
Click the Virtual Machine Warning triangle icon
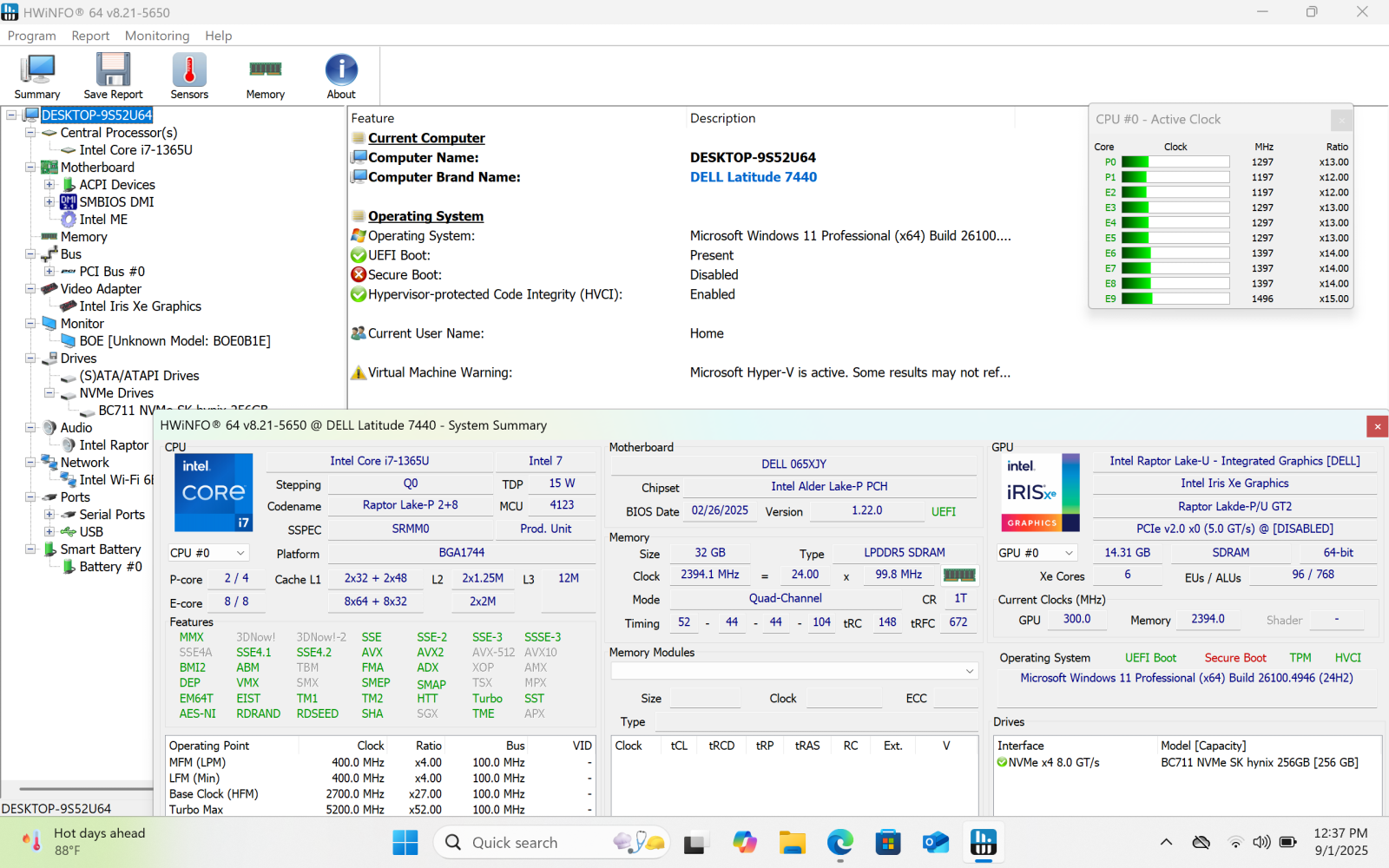pos(359,372)
